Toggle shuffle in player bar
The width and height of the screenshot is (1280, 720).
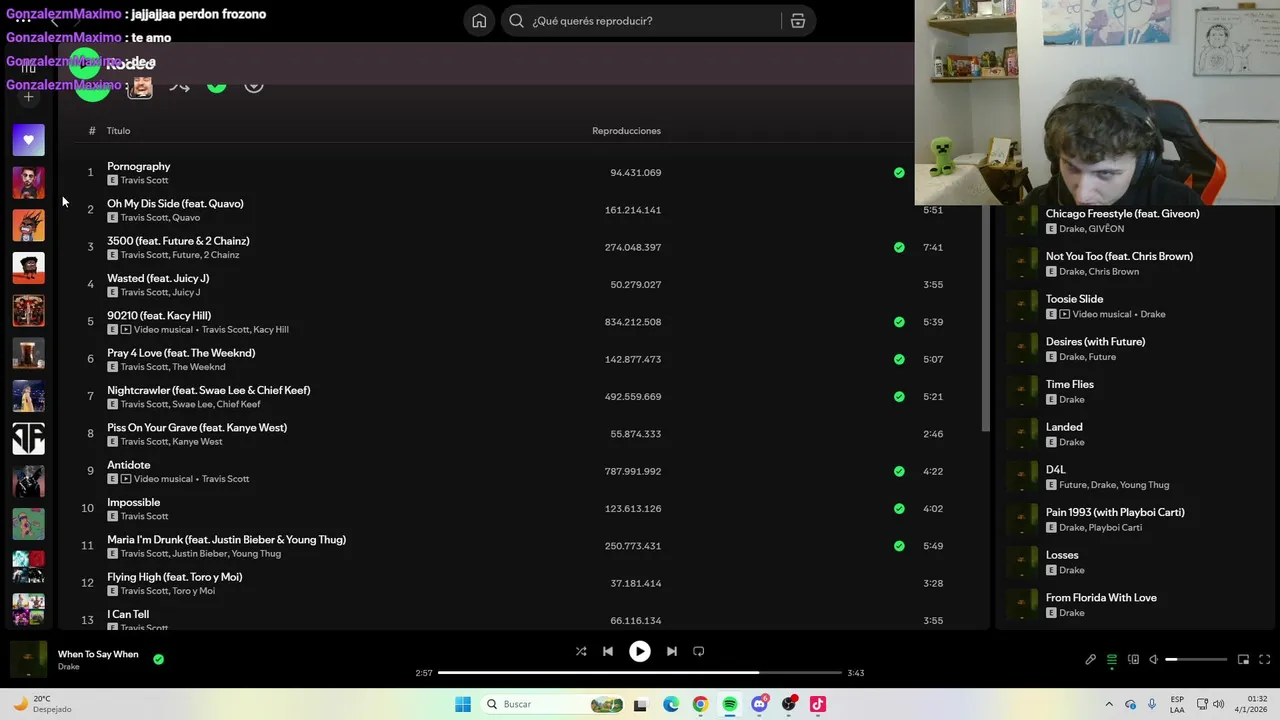(x=581, y=651)
